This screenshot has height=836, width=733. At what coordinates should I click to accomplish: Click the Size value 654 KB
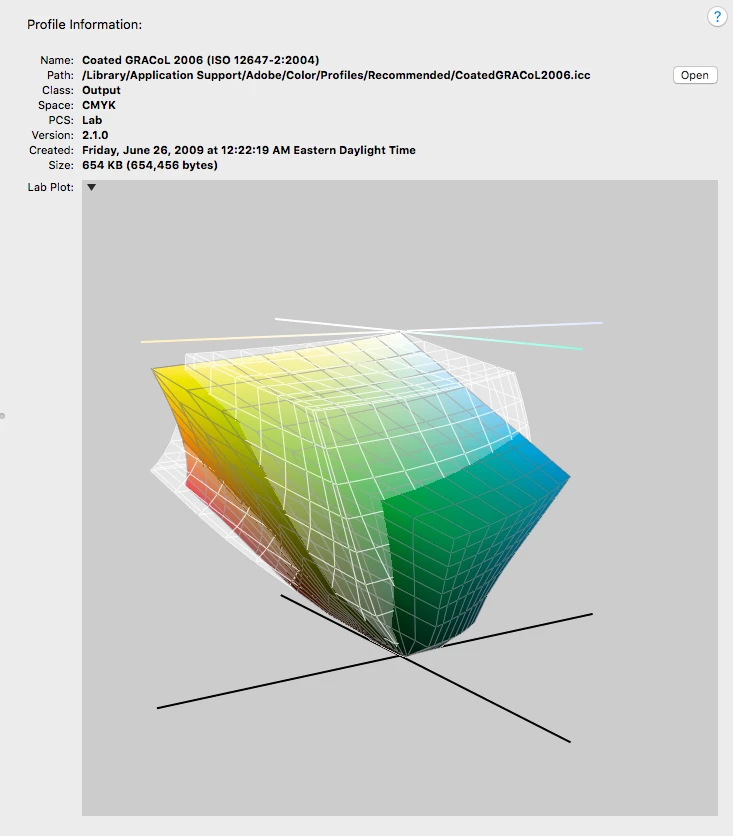[150, 165]
